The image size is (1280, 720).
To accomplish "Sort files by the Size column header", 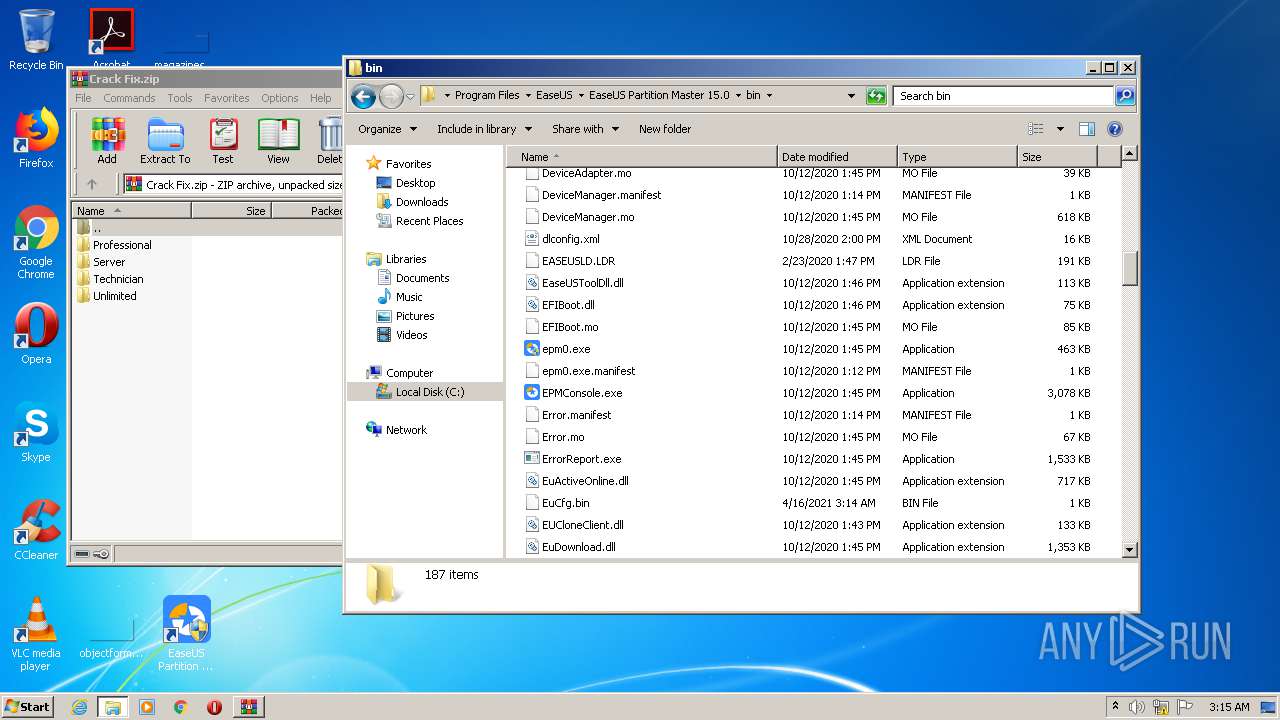I will click(x=1057, y=157).
